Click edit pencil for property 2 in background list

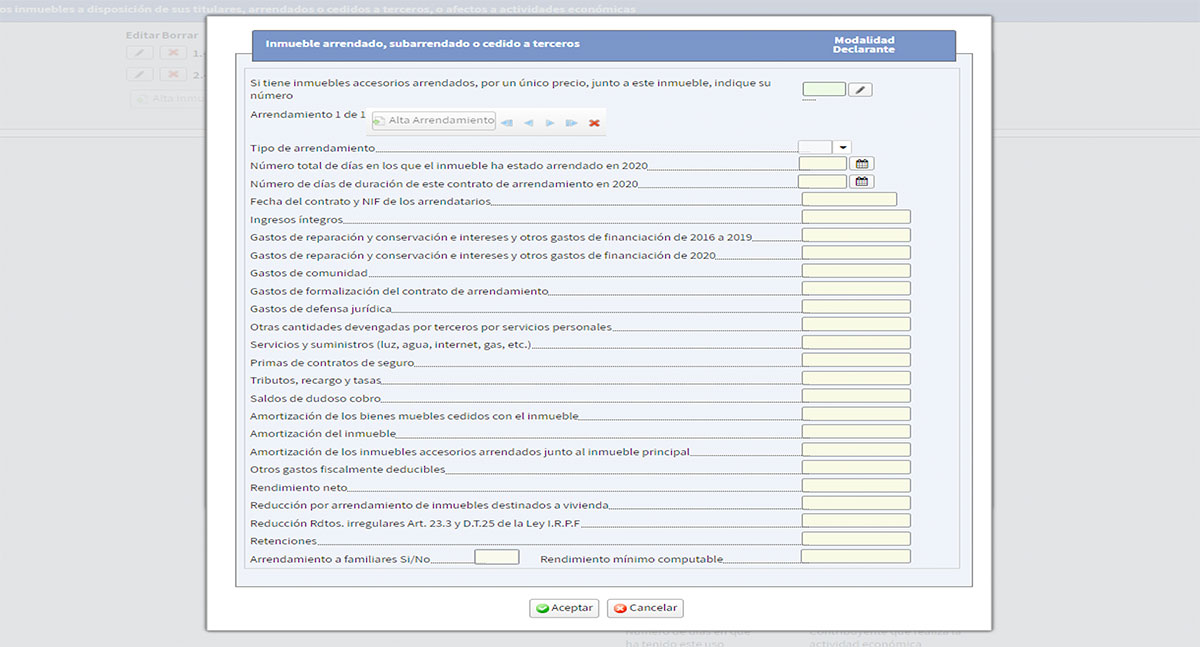pos(140,75)
